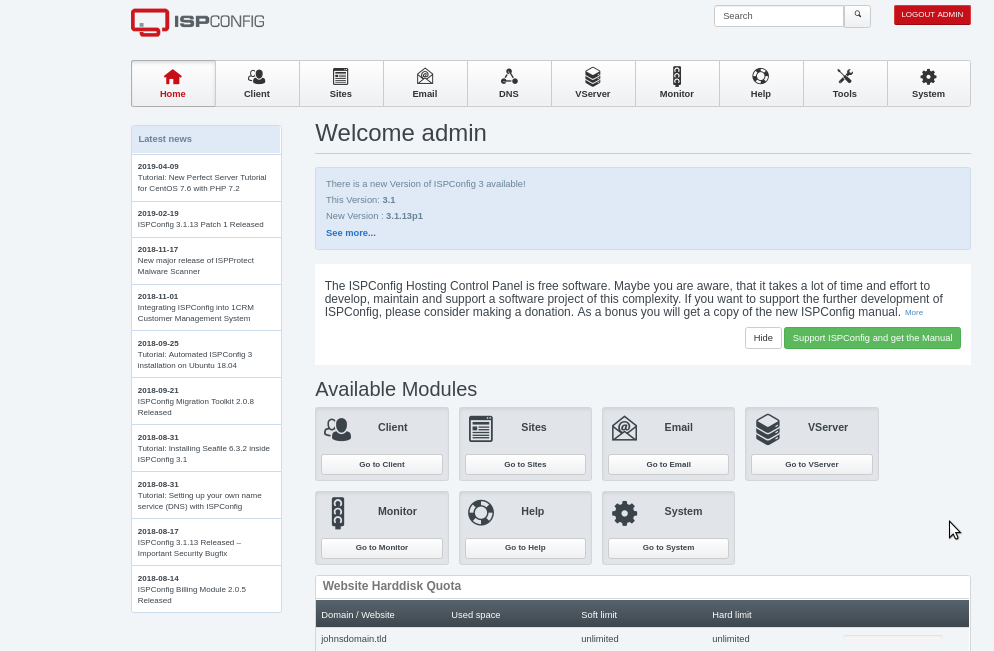This screenshot has width=994, height=651.
Task: Open news Automated ISPConfig 3 installation Ubuntu 18.04
Action: point(206,354)
